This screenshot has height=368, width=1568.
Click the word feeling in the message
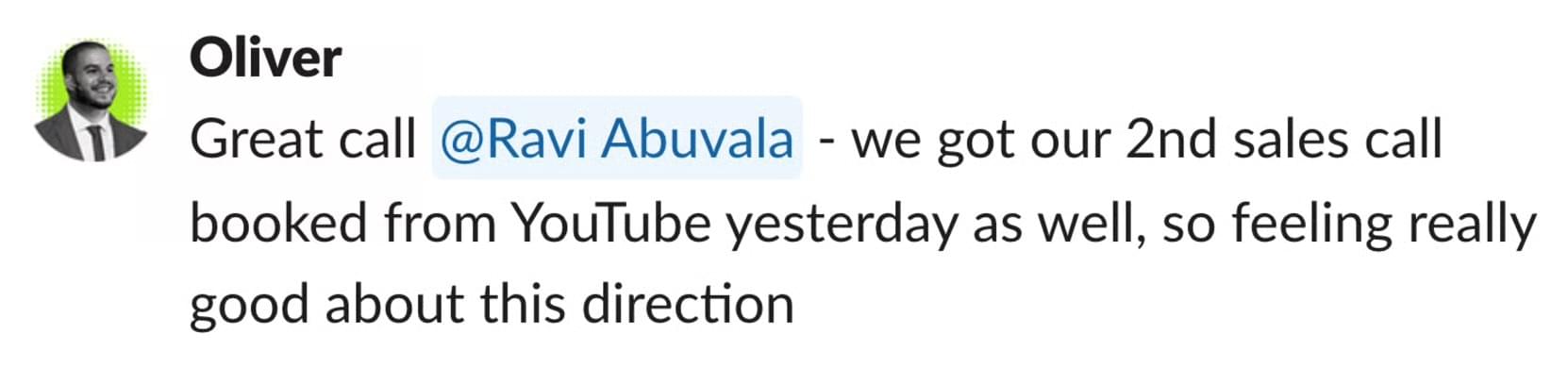click(x=1311, y=226)
